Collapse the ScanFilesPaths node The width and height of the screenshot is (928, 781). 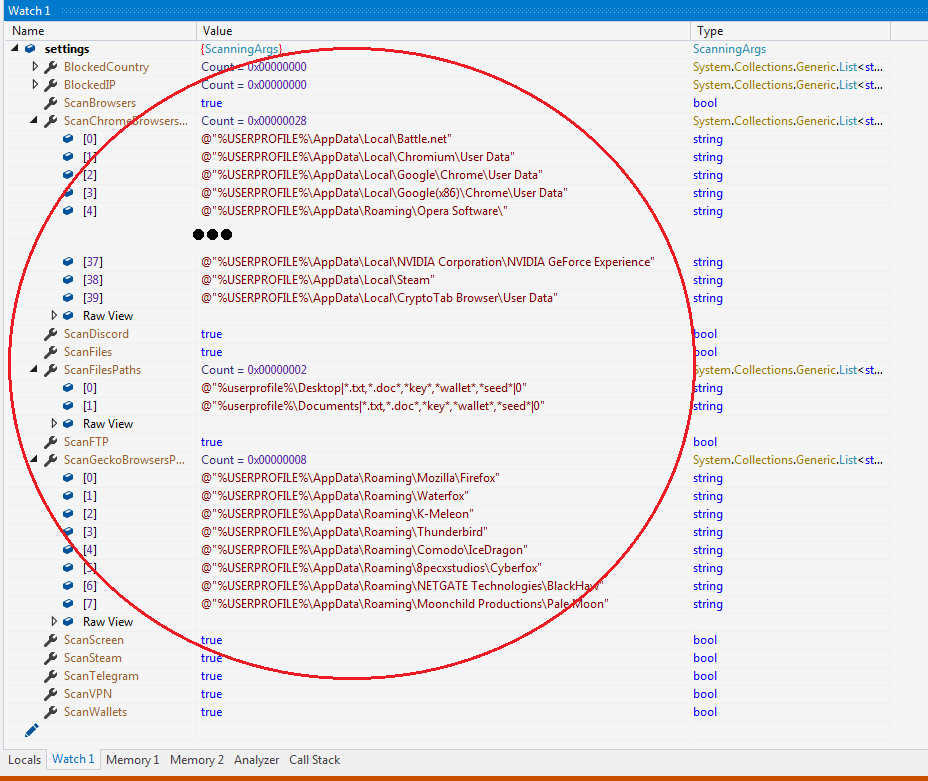point(35,370)
